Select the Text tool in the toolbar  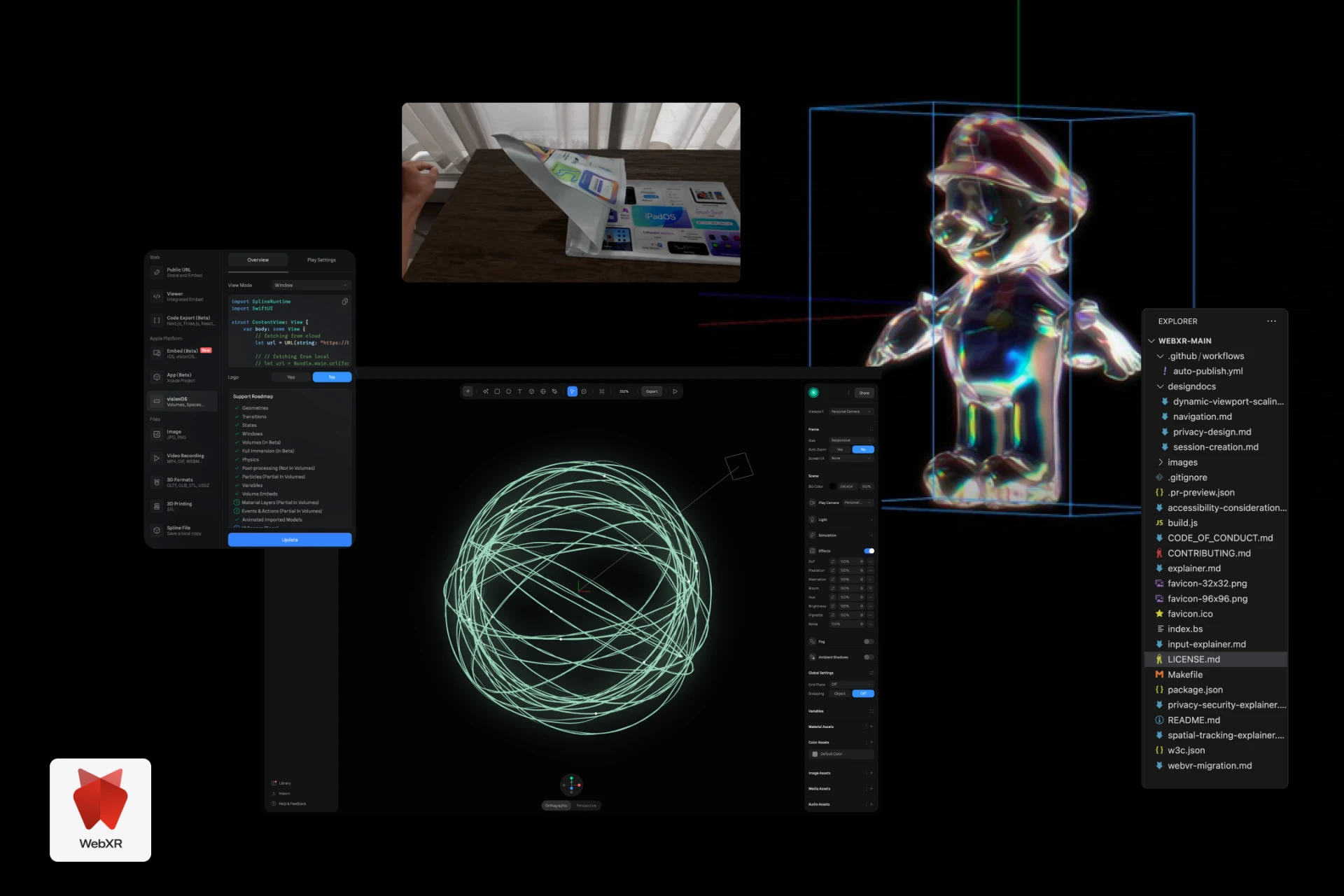point(519,391)
